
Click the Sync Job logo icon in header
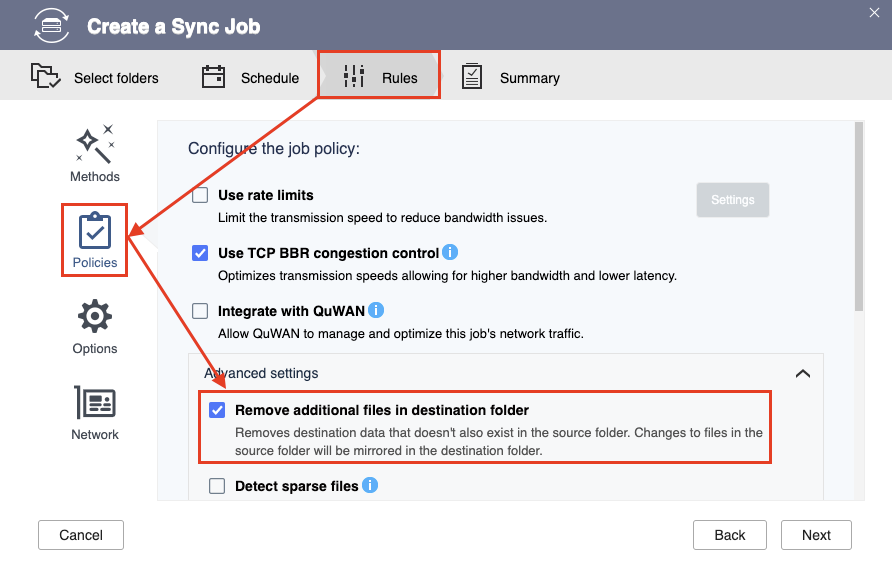(x=51, y=26)
